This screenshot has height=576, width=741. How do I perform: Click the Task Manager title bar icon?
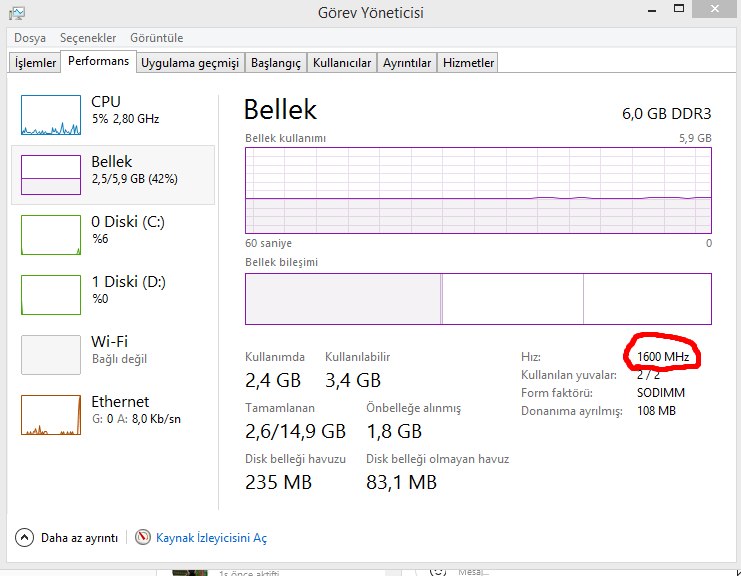pyautogui.click(x=17, y=13)
